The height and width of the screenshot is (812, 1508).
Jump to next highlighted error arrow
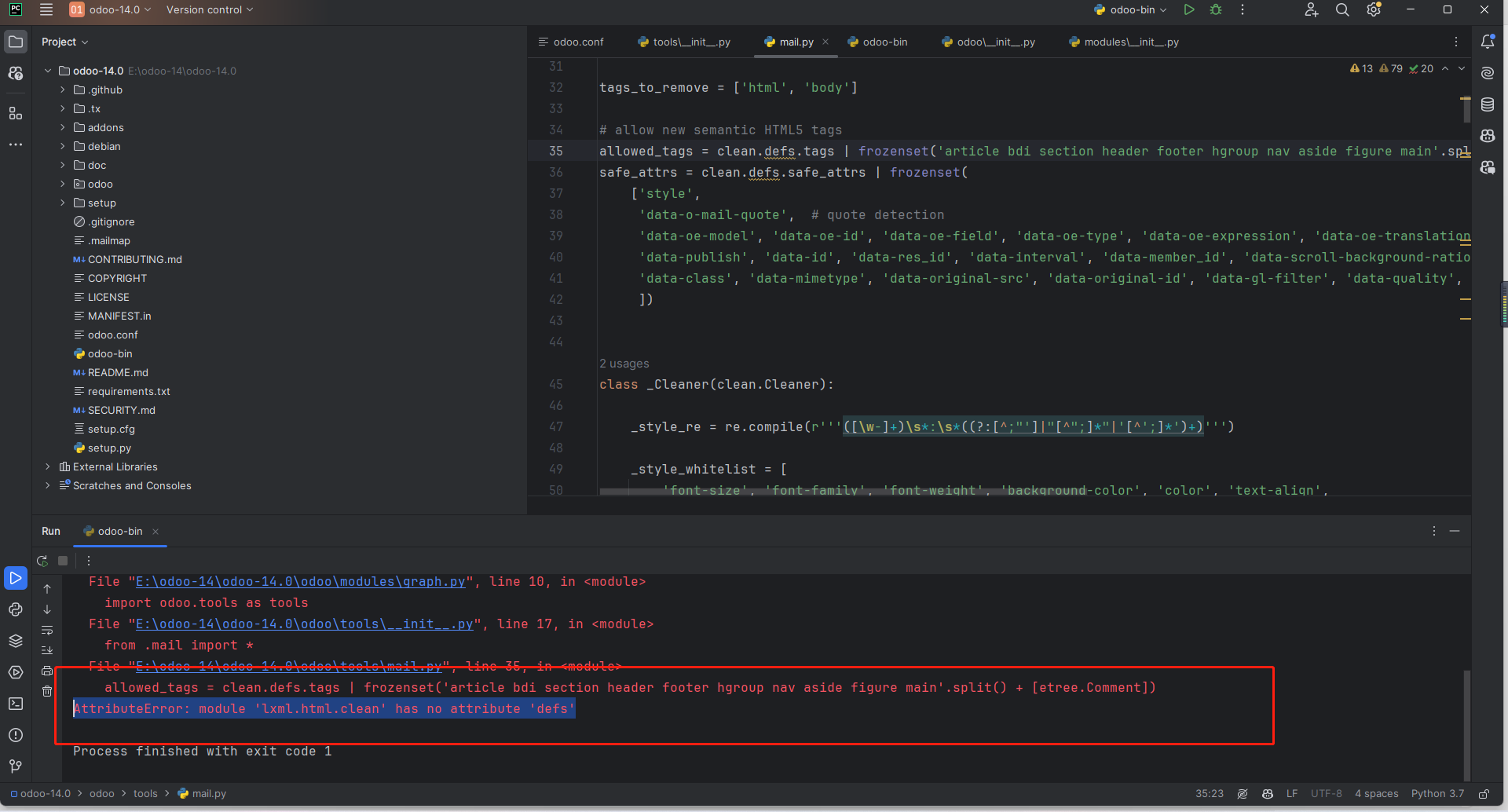1462,68
